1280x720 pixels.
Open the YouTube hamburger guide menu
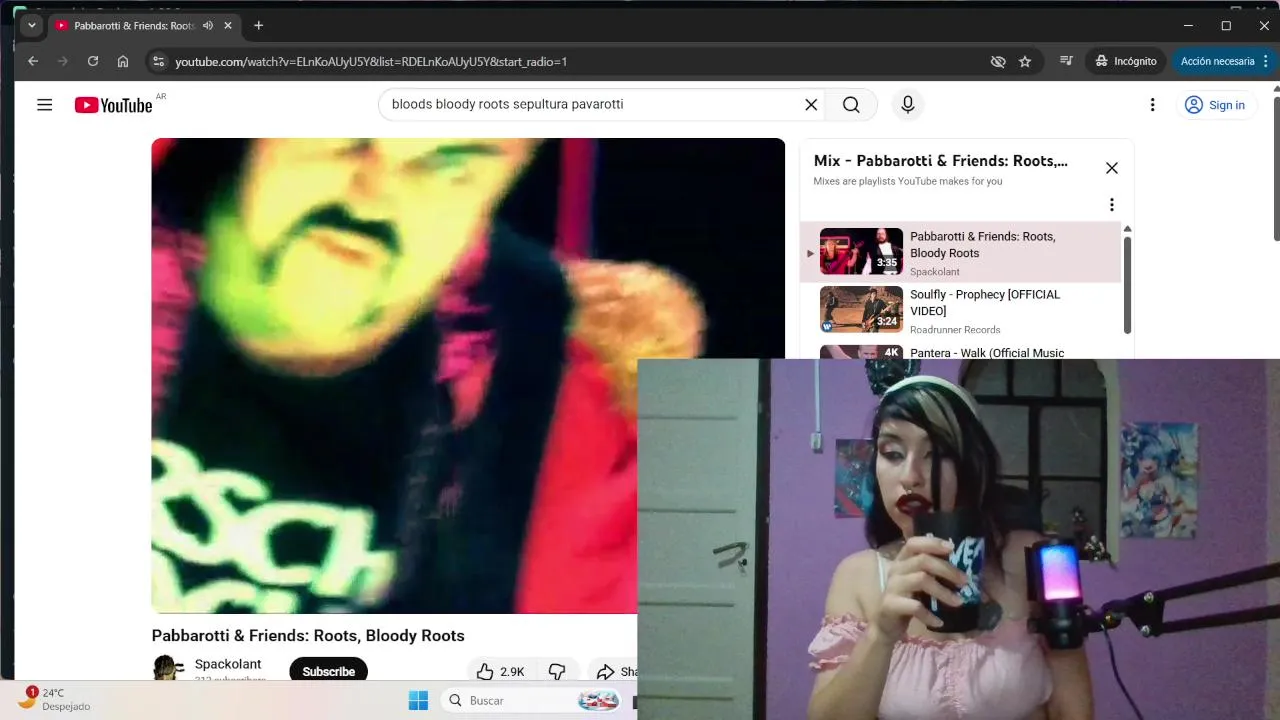(44, 105)
